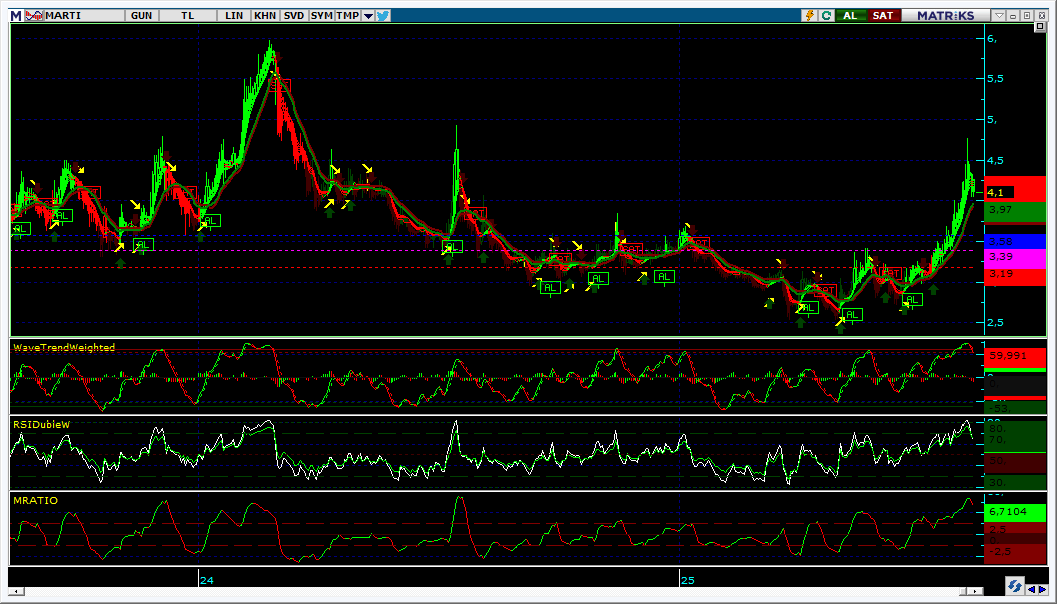
Task: Open the window options triangle dropdown
Action: (x=1000, y=16)
